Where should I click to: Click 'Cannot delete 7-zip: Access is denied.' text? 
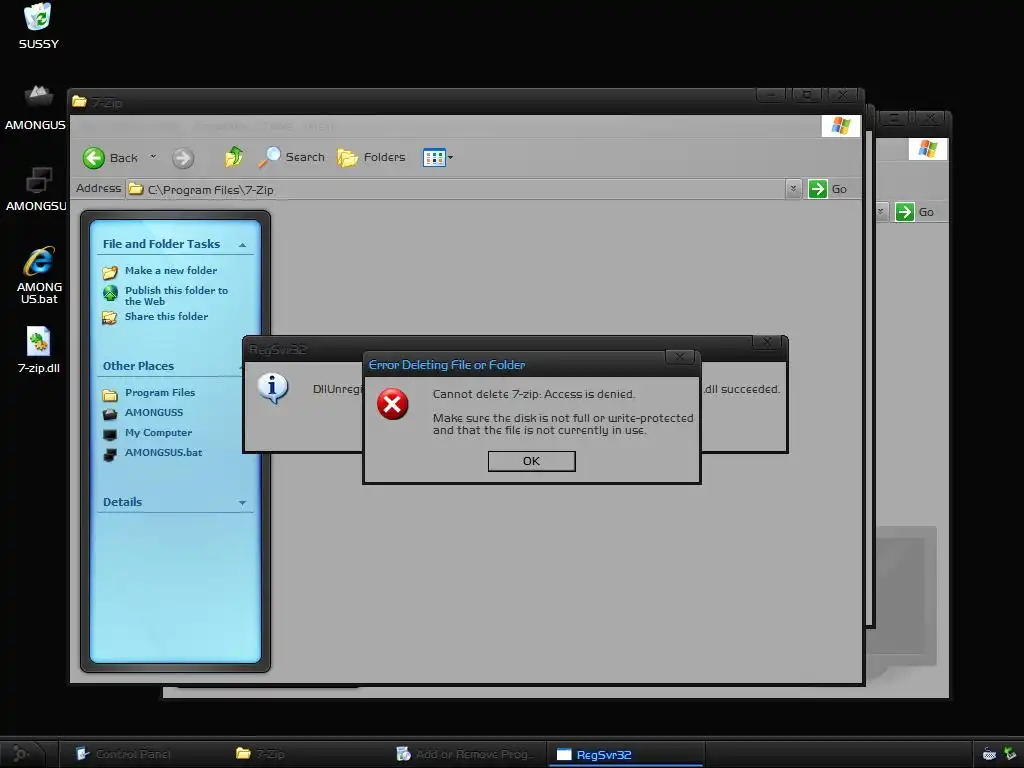coord(534,394)
